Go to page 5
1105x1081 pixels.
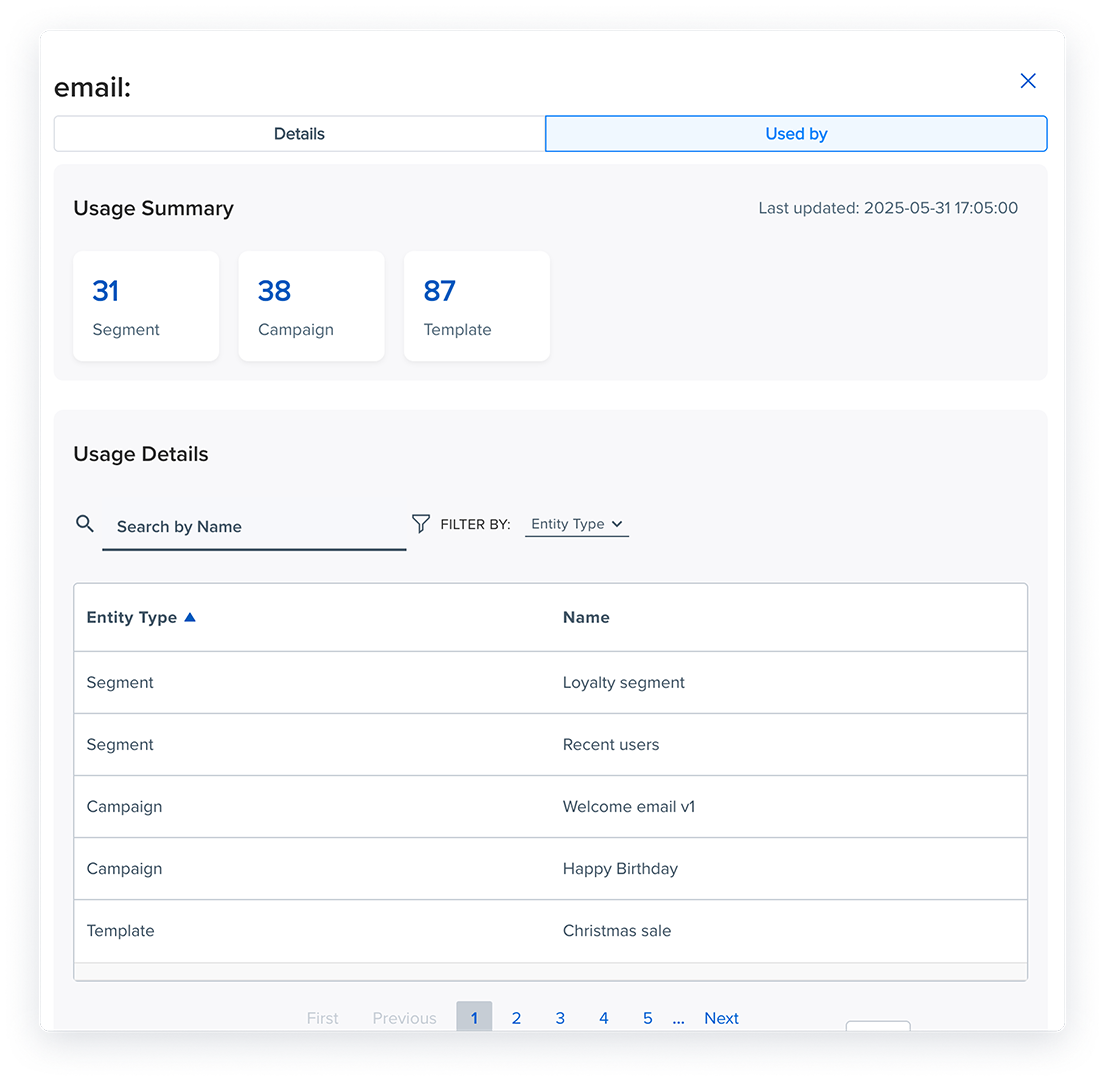(648, 1018)
